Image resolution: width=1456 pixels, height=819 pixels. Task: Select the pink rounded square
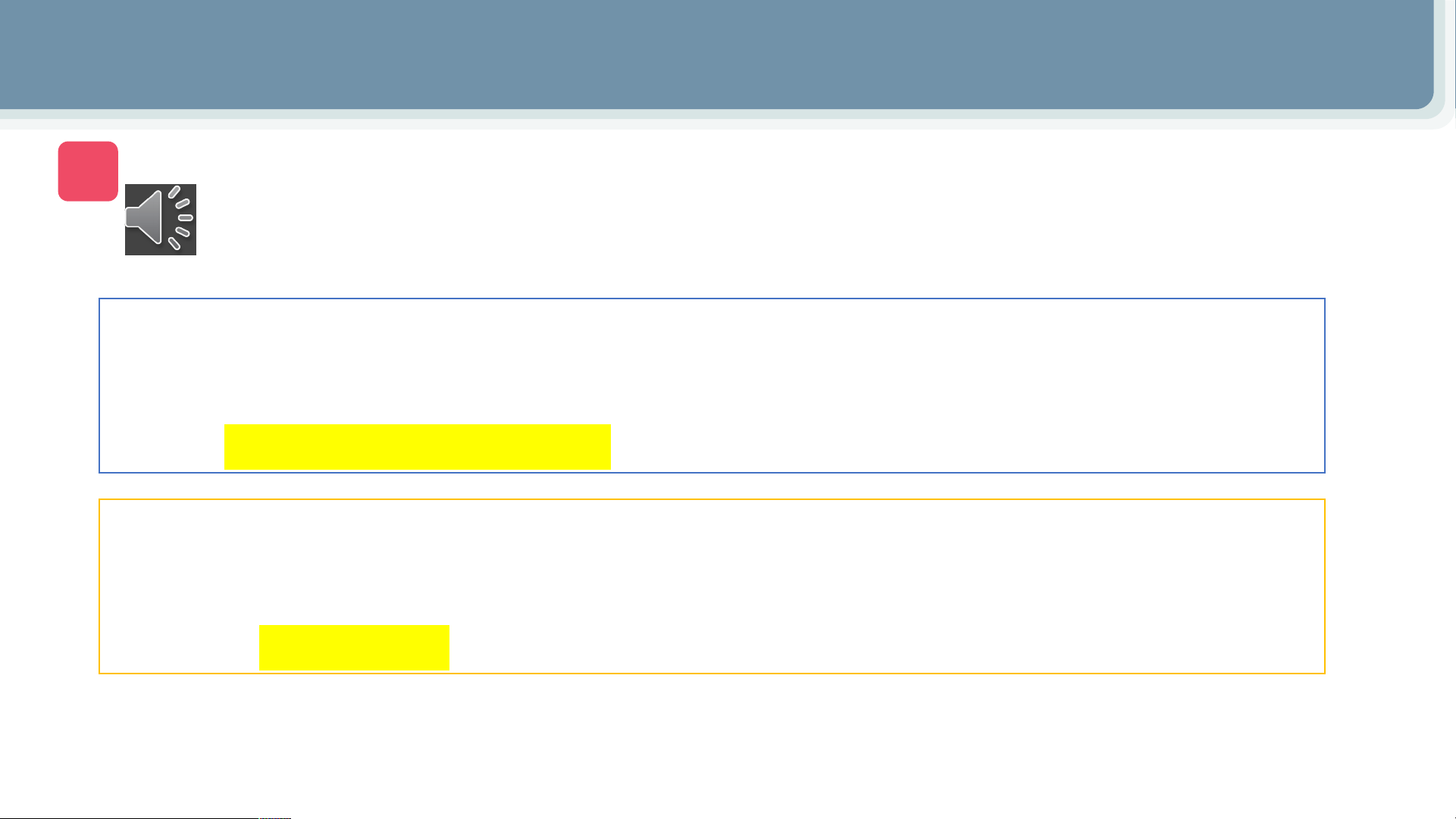pos(88,171)
